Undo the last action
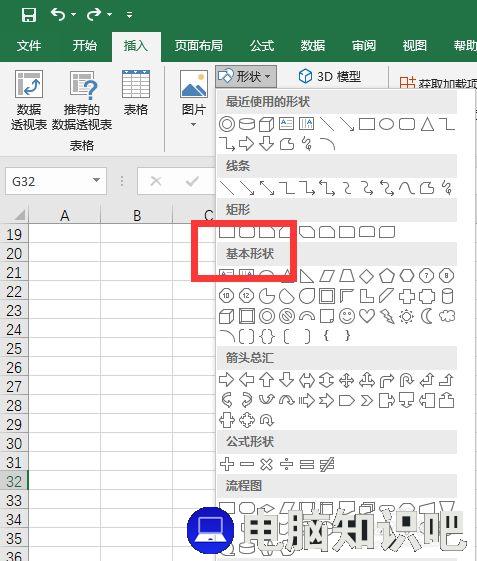The width and height of the screenshot is (477, 561). (x=58, y=15)
